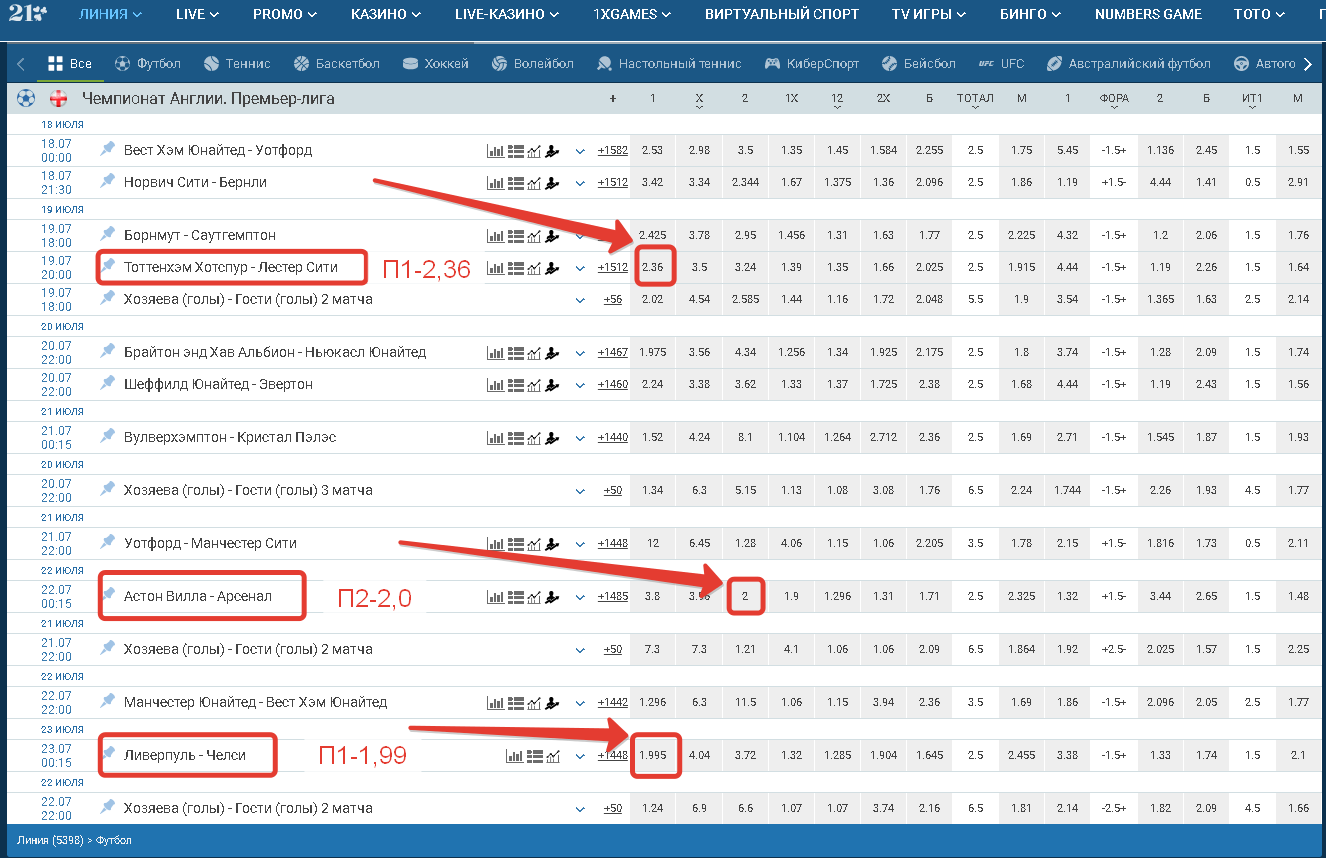This screenshot has height=858, width=1326.
Task: Select odds 2.53 for Вест Хэм win
Action: (653, 151)
